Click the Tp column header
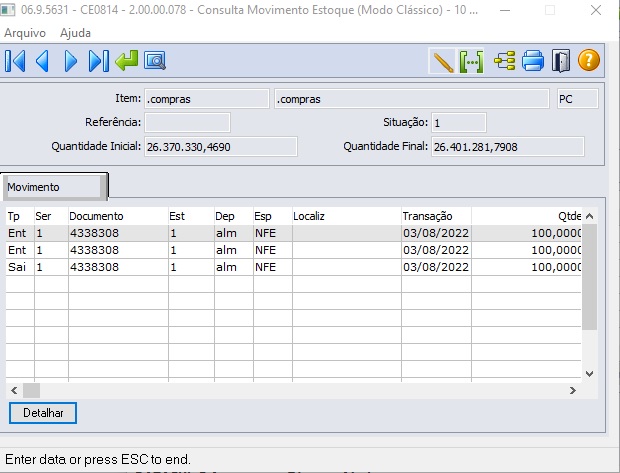Image resolution: width=620 pixels, height=473 pixels. click(x=20, y=216)
